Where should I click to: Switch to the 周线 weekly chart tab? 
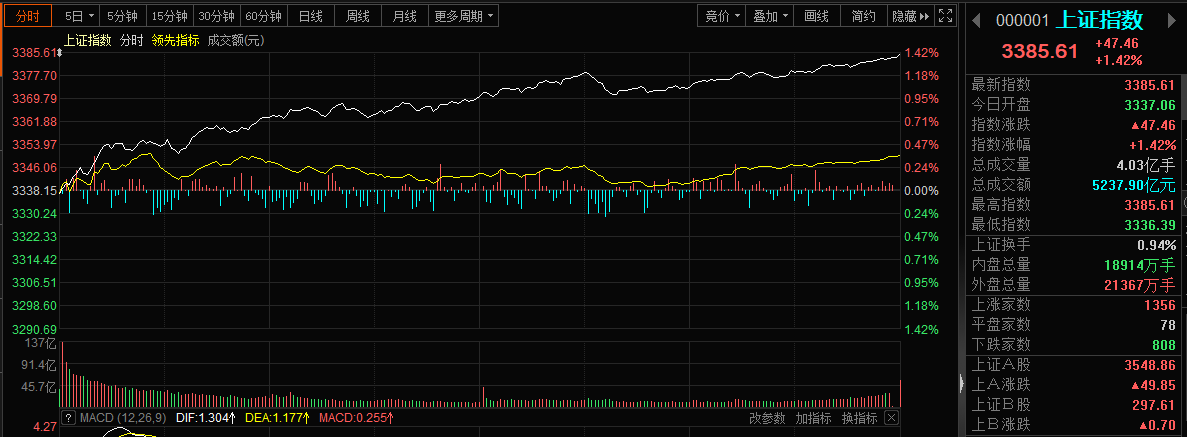[x=358, y=16]
